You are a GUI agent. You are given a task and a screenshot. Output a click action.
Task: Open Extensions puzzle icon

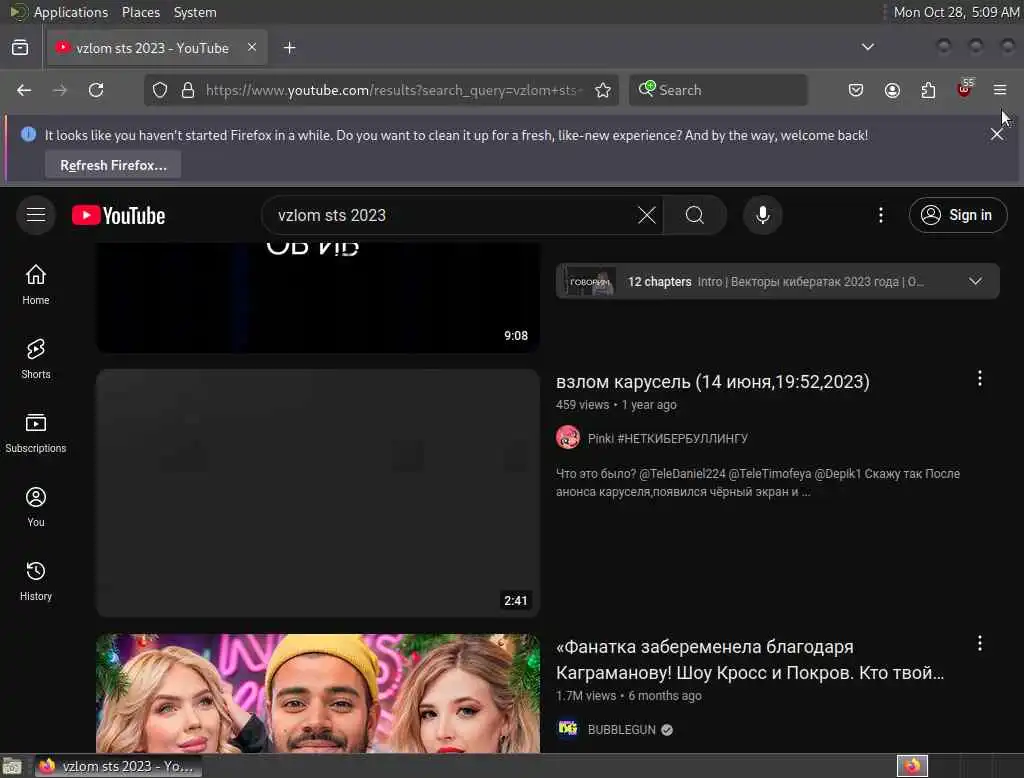click(x=928, y=90)
